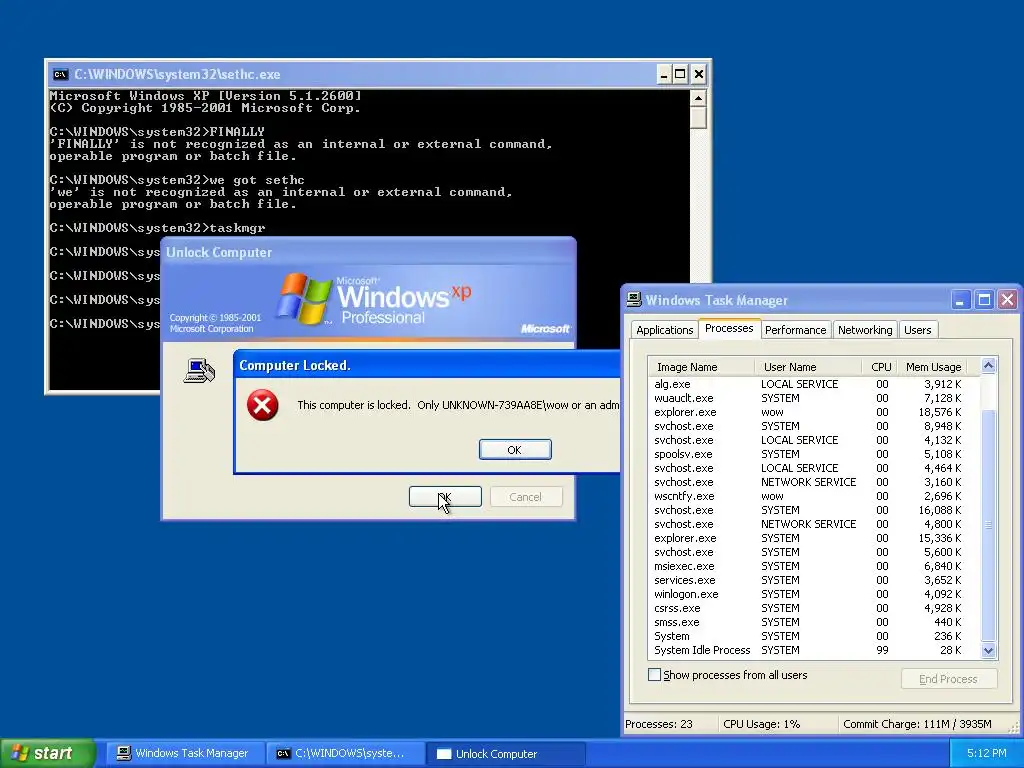
Task: Sort processes by Mem Usage column
Action: [932, 367]
